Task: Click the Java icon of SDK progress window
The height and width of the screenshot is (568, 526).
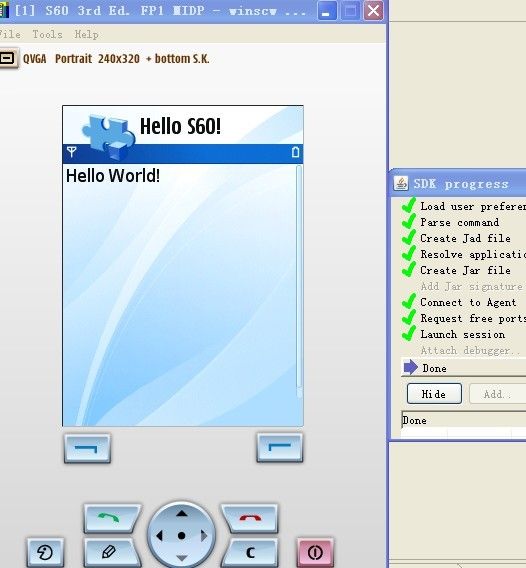Action: pyautogui.click(x=401, y=183)
